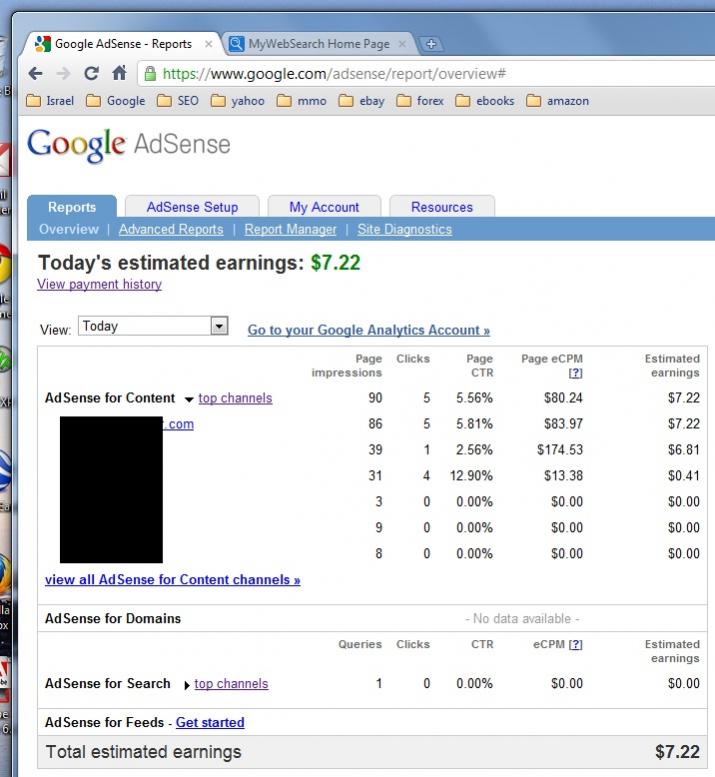Open AdSense for Content top channels link
Viewport: 715px width, 777px height.
235,398
